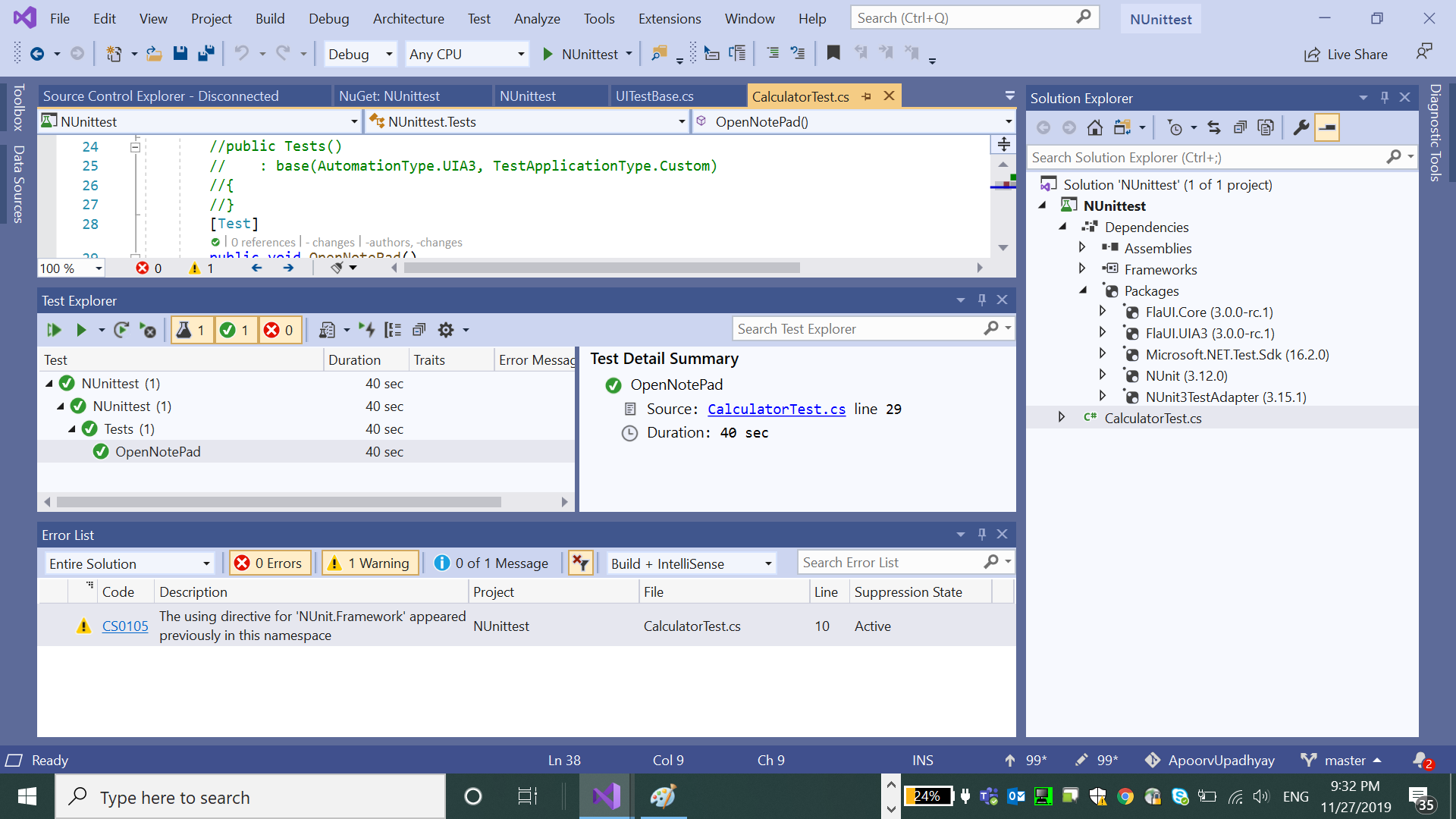
Task: Click the Solution Explorer Home icon
Action: (1094, 127)
